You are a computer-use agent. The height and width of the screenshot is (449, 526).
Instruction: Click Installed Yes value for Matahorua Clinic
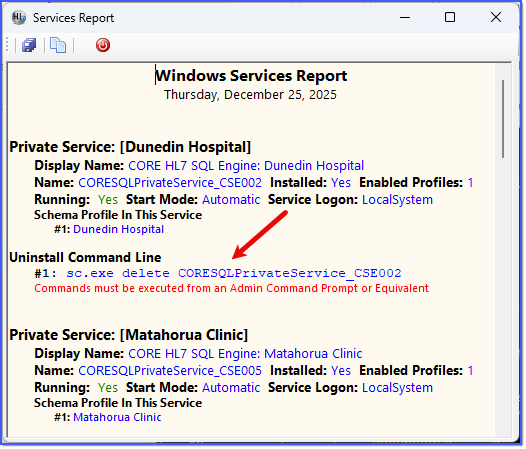341,371
